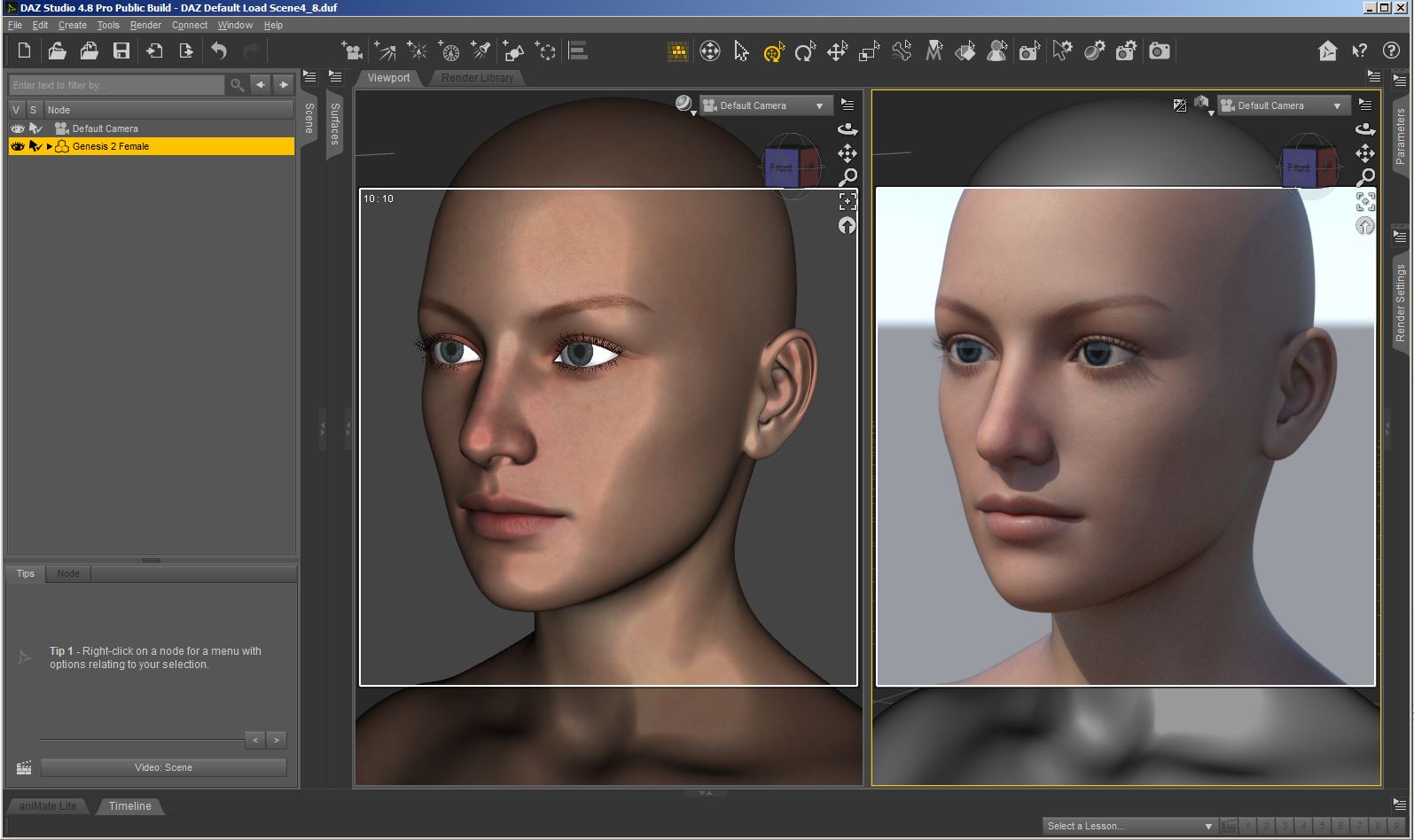Click the Front view cube in left viewport
The height and width of the screenshot is (840, 1414).
(x=781, y=167)
